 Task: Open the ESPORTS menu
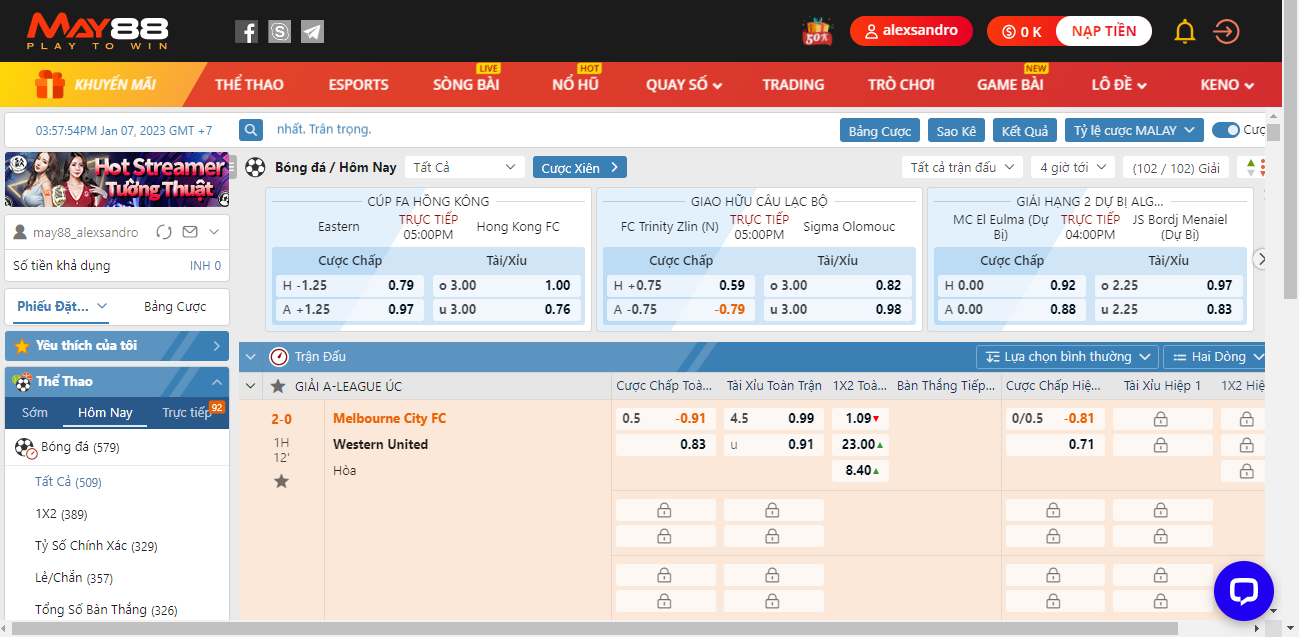click(358, 85)
